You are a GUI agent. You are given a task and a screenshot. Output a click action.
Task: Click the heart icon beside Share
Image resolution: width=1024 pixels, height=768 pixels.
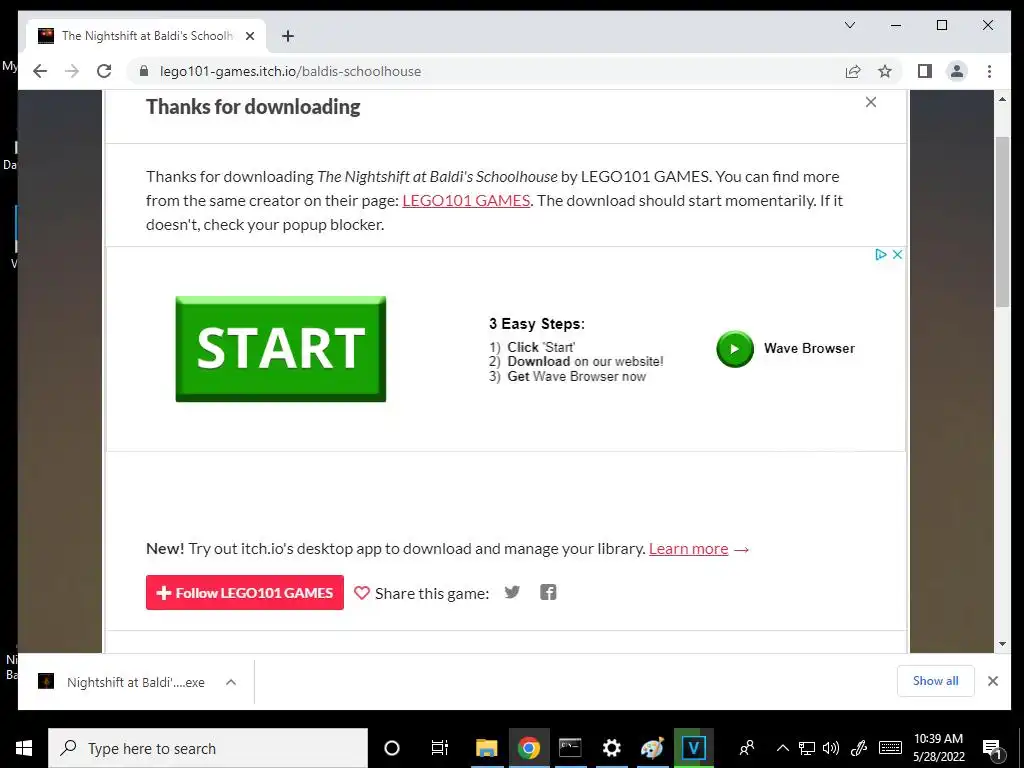[x=362, y=593]
